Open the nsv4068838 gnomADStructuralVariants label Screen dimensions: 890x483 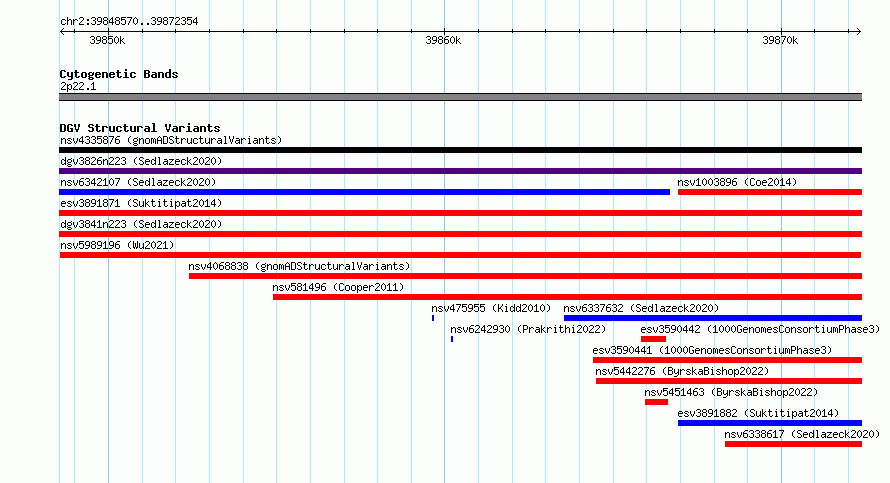coord(299,266)
